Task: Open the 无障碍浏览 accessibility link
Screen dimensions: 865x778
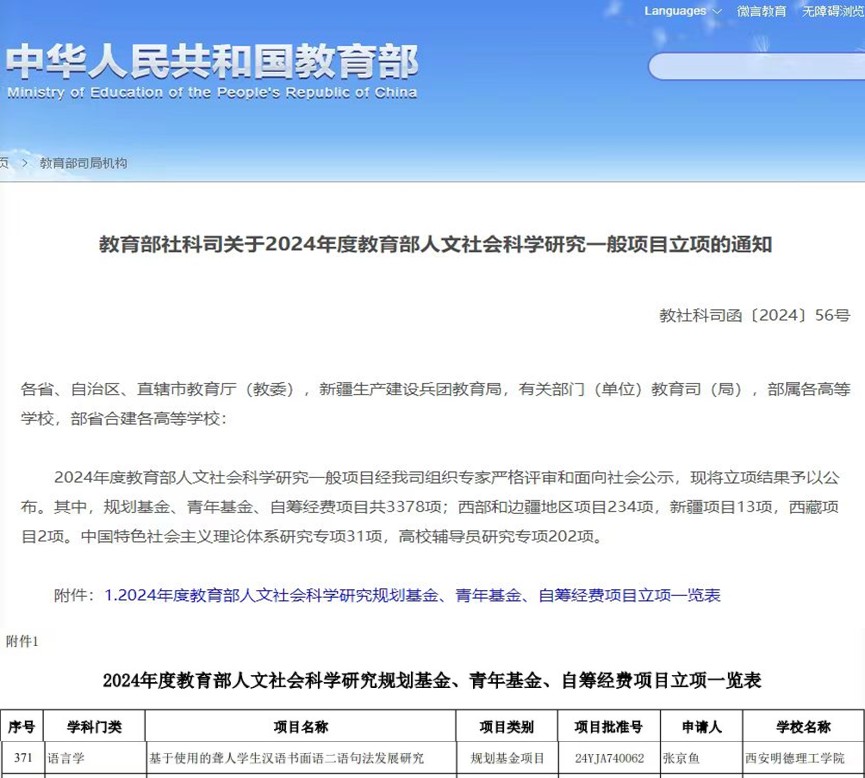Action: pos(832,11)
